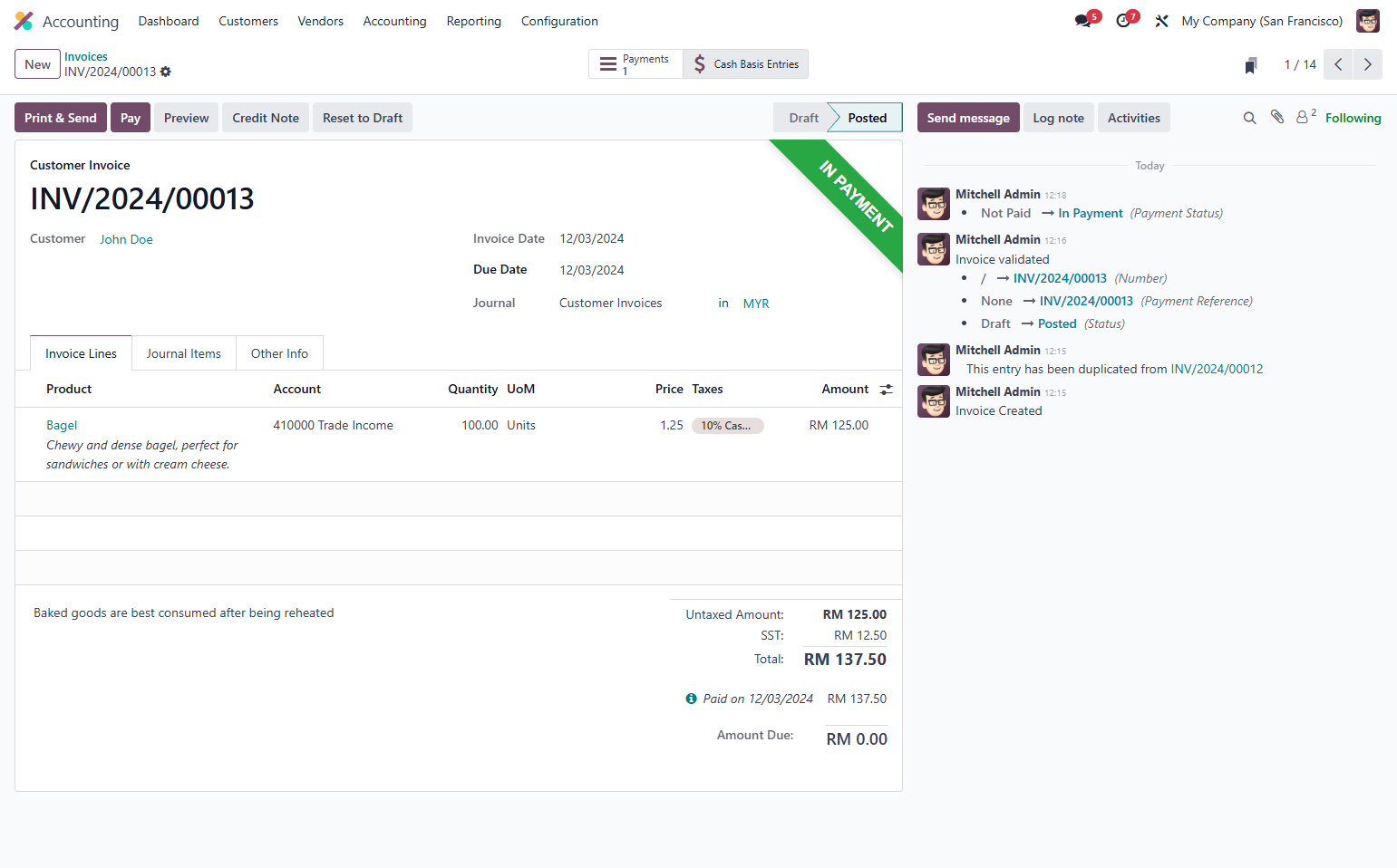Click the Credit Note button

[266, 118]
